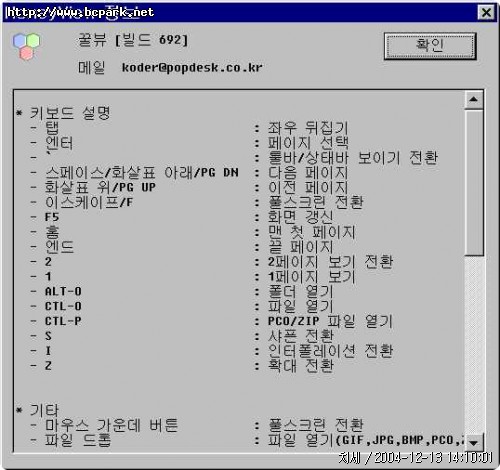Viewport: 500px width, 470px height.
Task: Click the text 끝 페이지
Action: 300,247
